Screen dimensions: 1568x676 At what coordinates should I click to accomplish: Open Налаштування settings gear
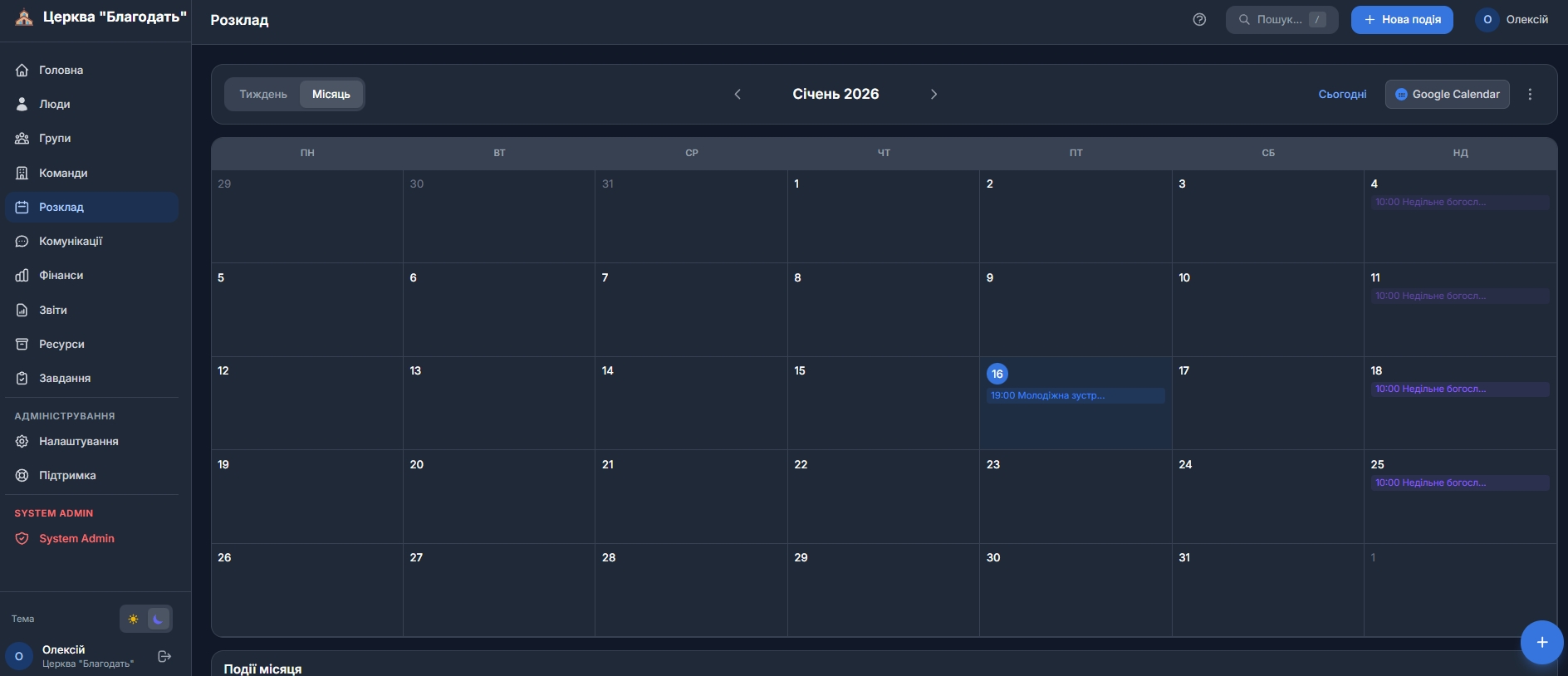[x=78, y=442]
